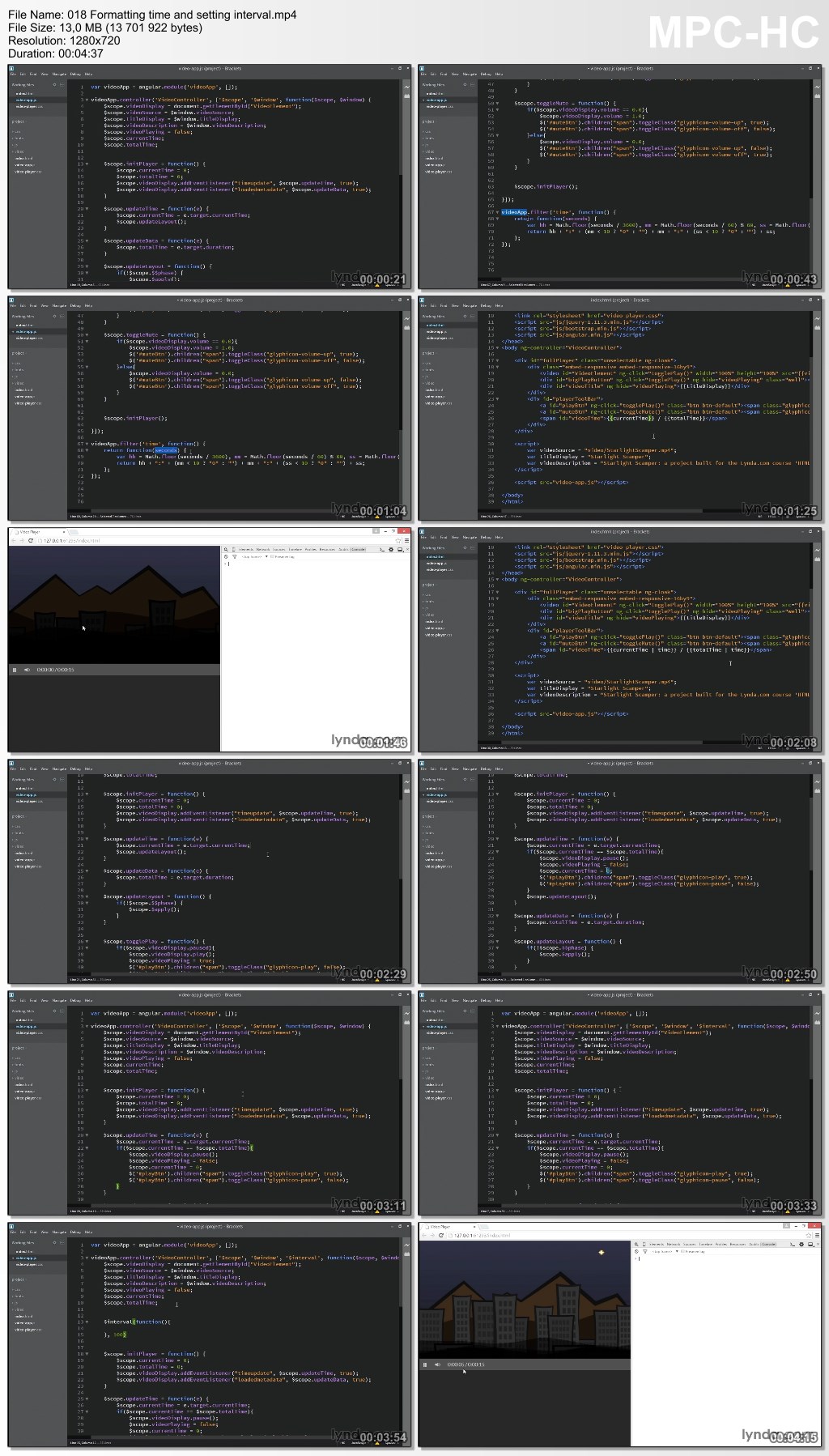Click Live Preview lightning icon in 00:00:21 frame
Image resolution: width=829 pixels, height=1456 pixels.
pyautogui.click(x=406, y=87)
